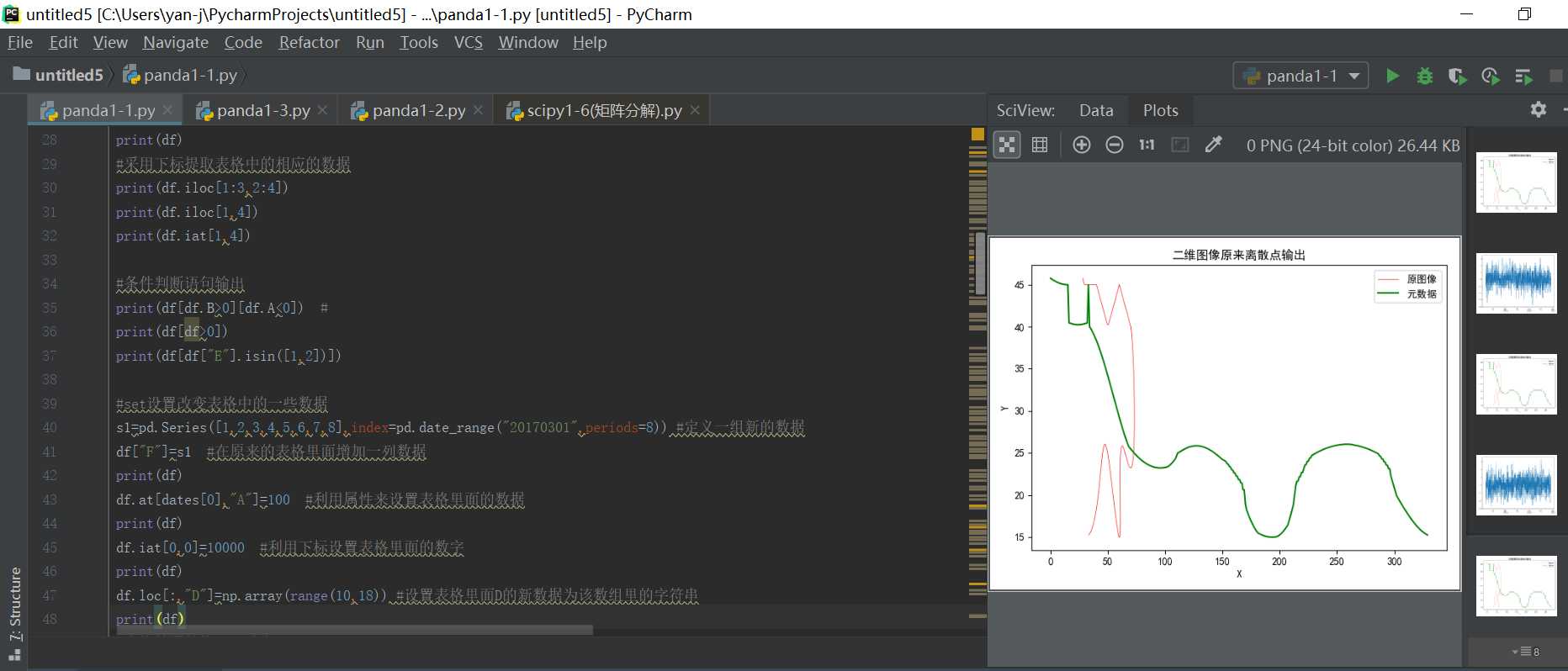Open the Refactor menu
1568x671 pixels.
click(309, 42)
